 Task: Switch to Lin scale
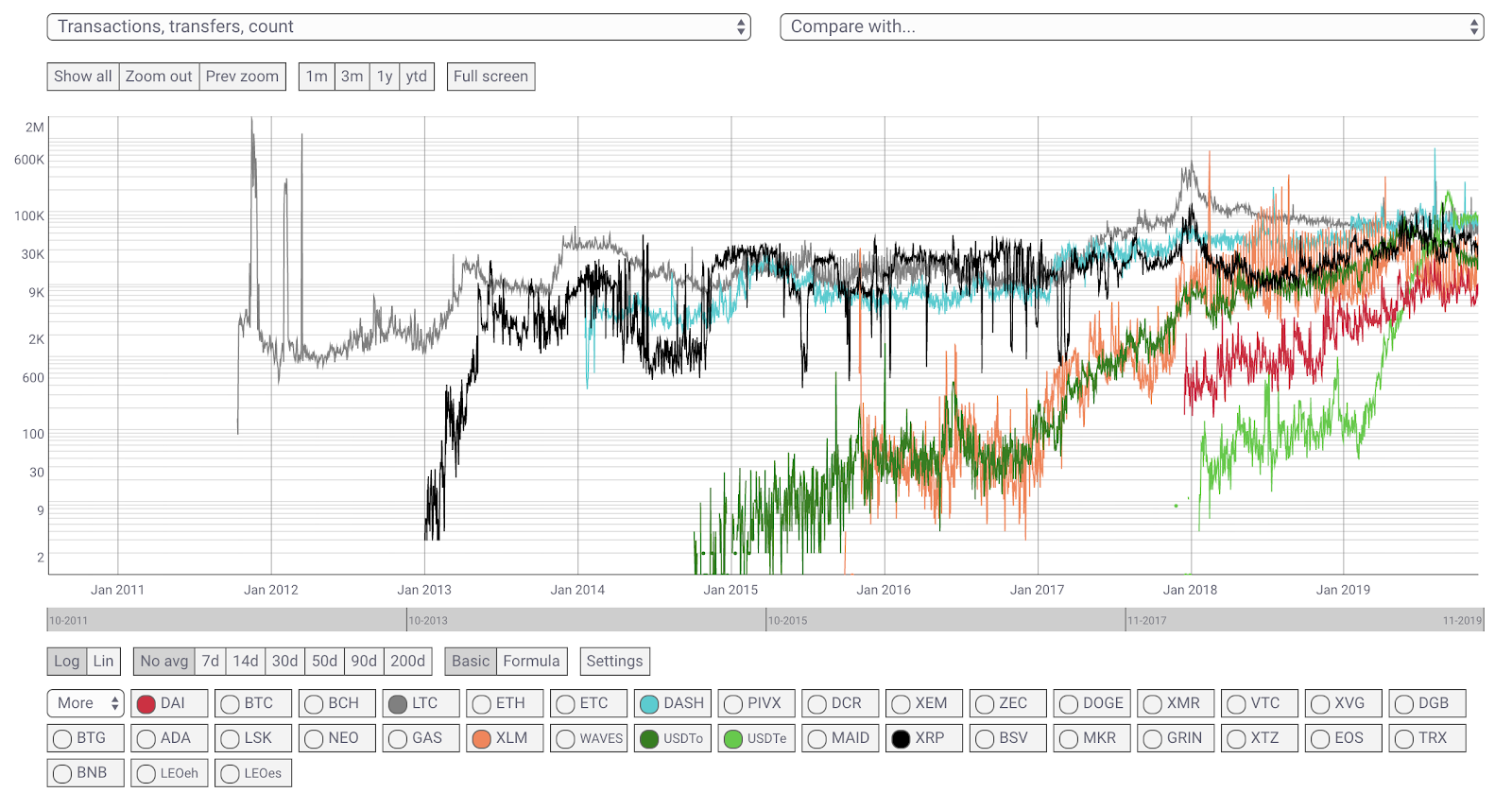click(103, 661)
